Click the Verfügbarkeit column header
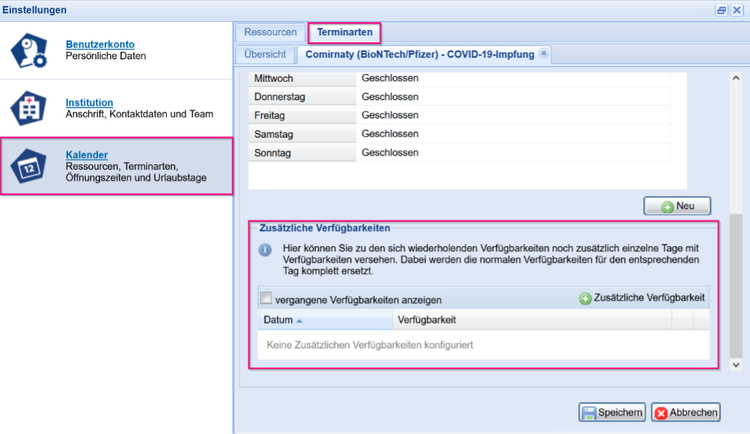The width and height of the screenshot is (750, 434). [530, 320]
